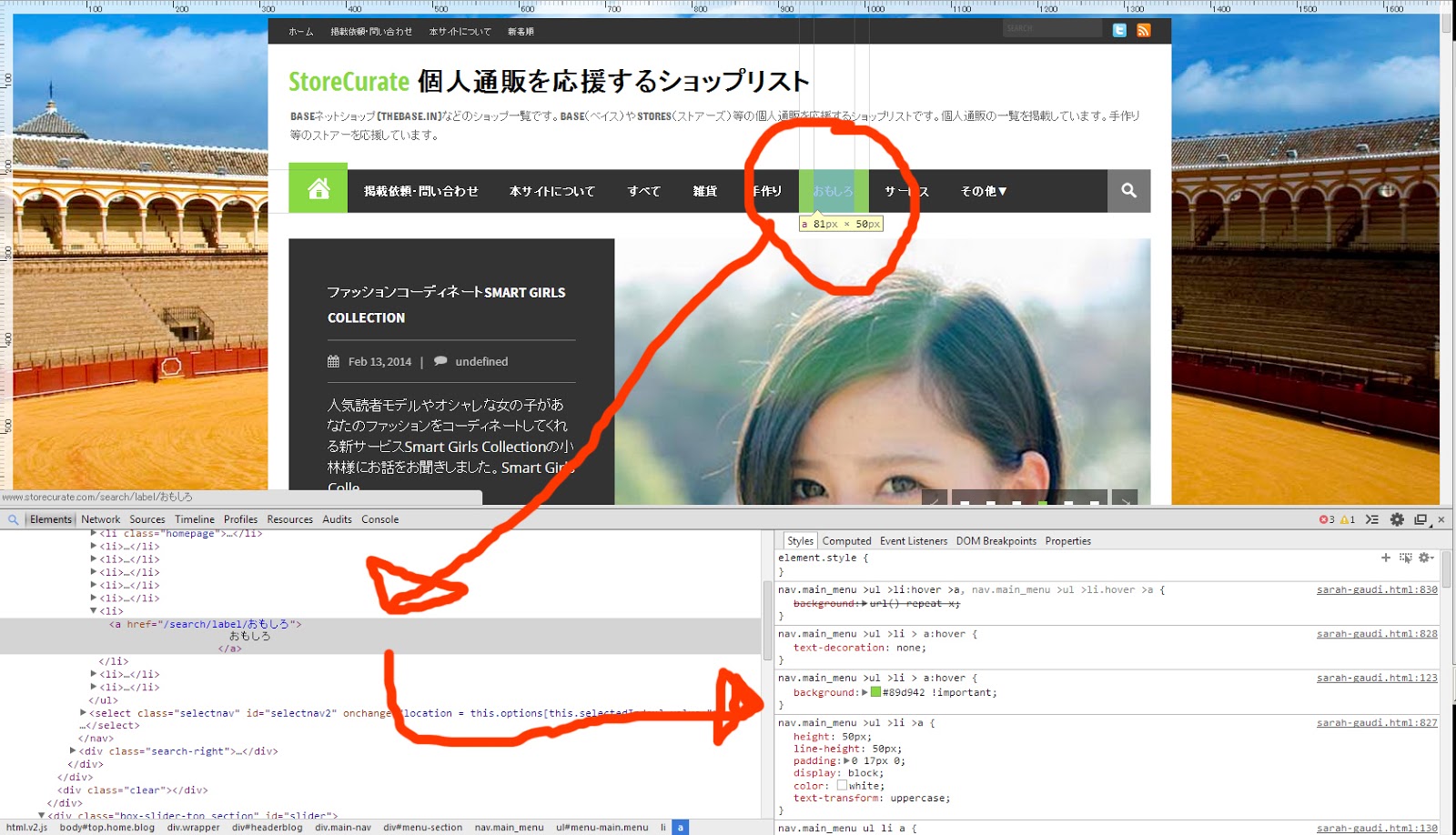Viewport: 1456px width, 835px height.
Task: Click the green home icon in the site menu
Action: [x=318, y=188]
